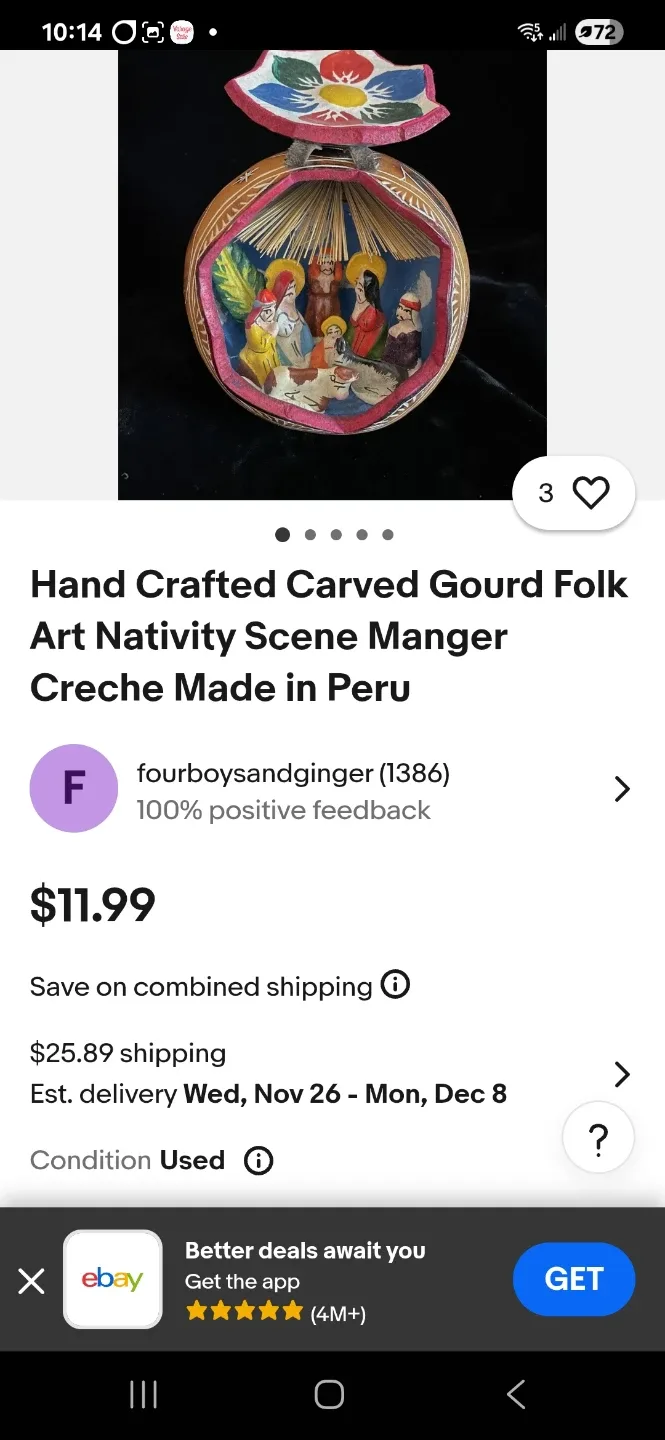Dismiss the app banner with the X
The height and width of the screenshot is (1440, 665).
point(31,1281)
